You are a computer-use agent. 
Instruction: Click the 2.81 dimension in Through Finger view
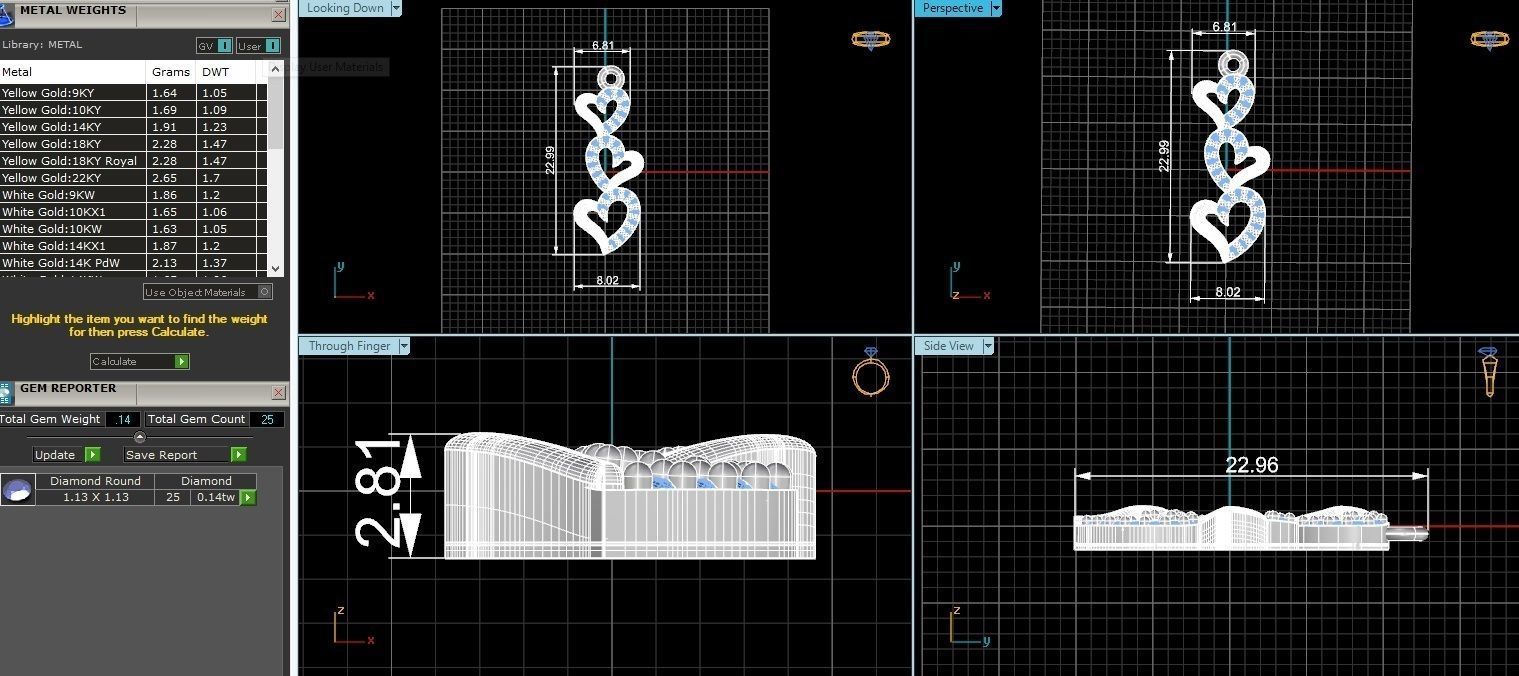(x=380, y=494)
